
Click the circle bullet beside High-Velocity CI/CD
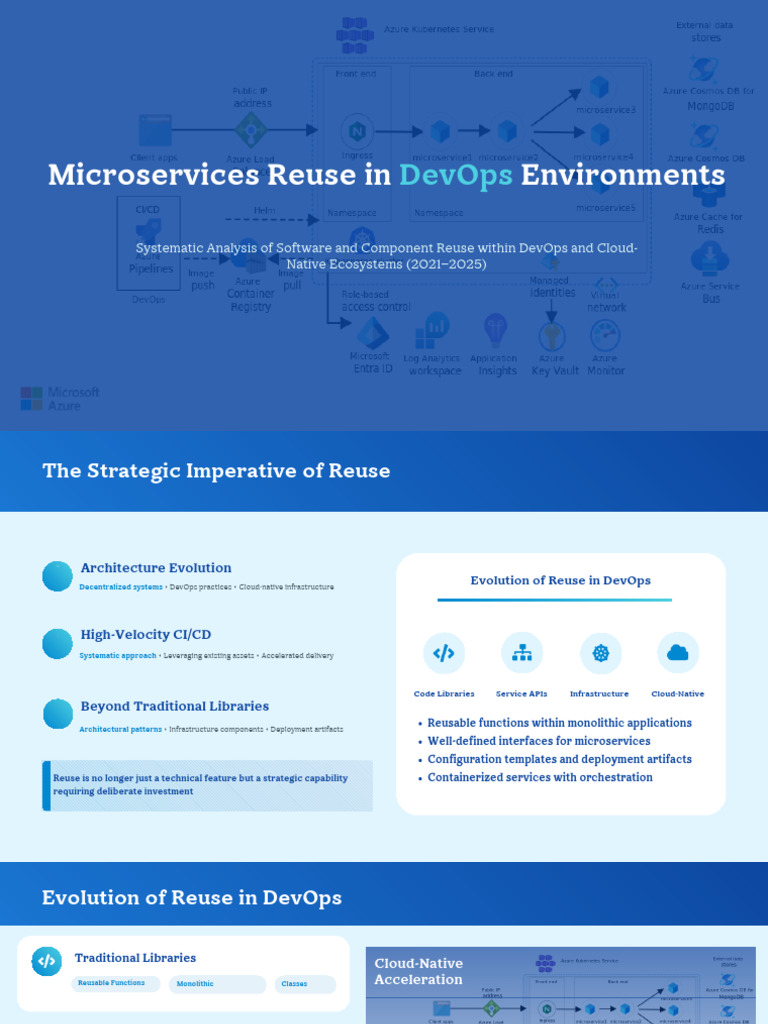[57, 645]
